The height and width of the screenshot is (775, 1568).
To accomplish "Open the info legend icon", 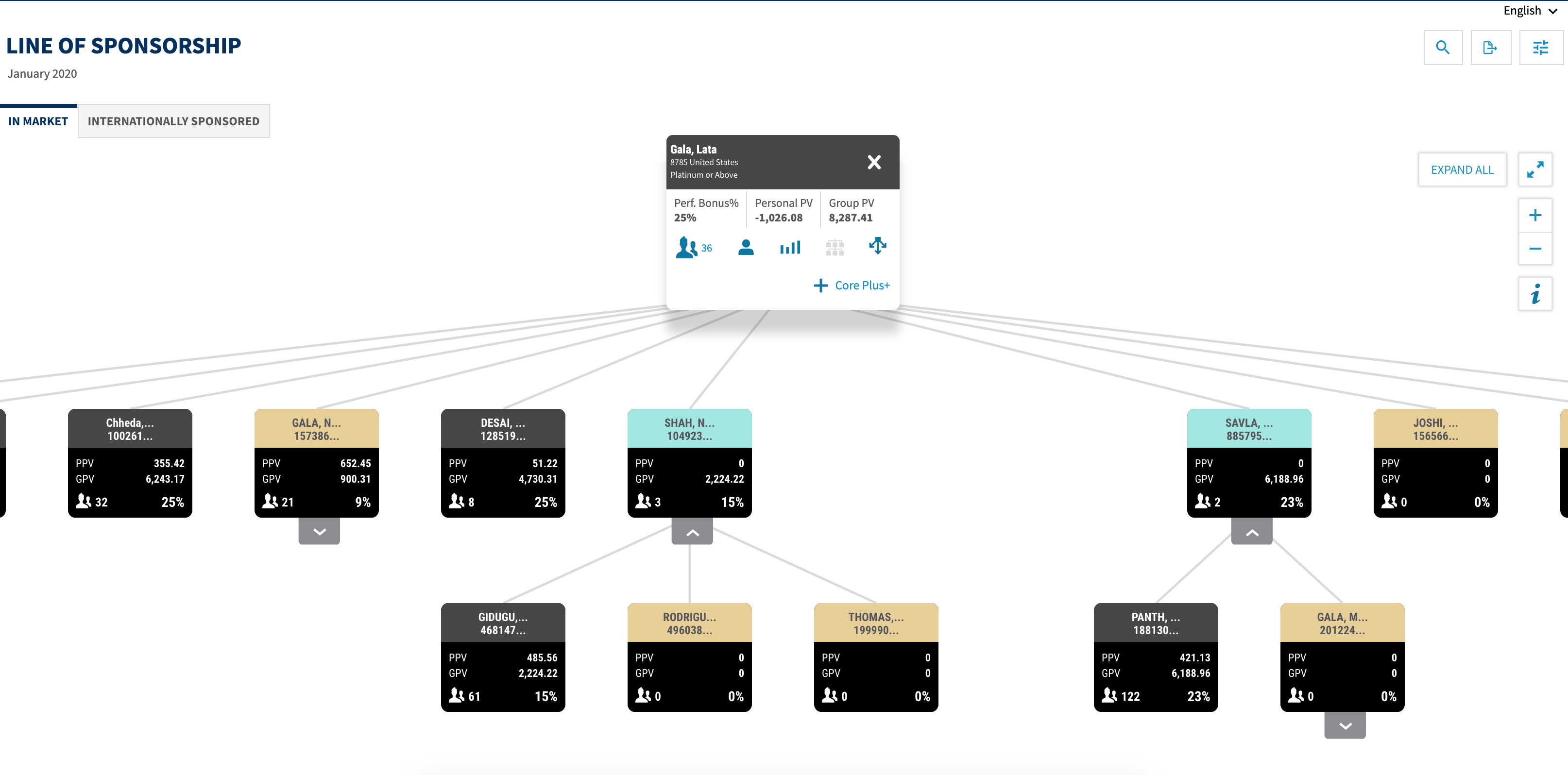I will 1534,294.
